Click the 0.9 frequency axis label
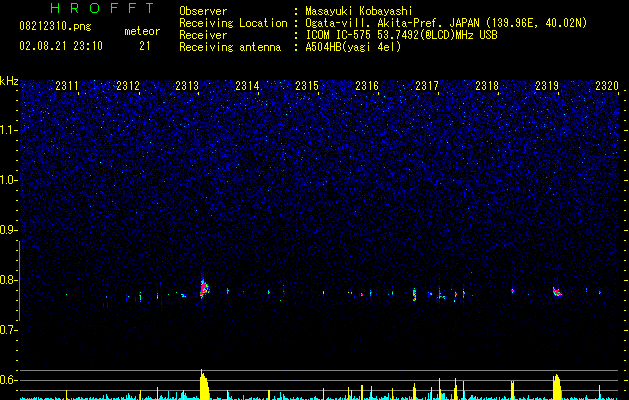The image size is (629, 400). click(9, 230)
